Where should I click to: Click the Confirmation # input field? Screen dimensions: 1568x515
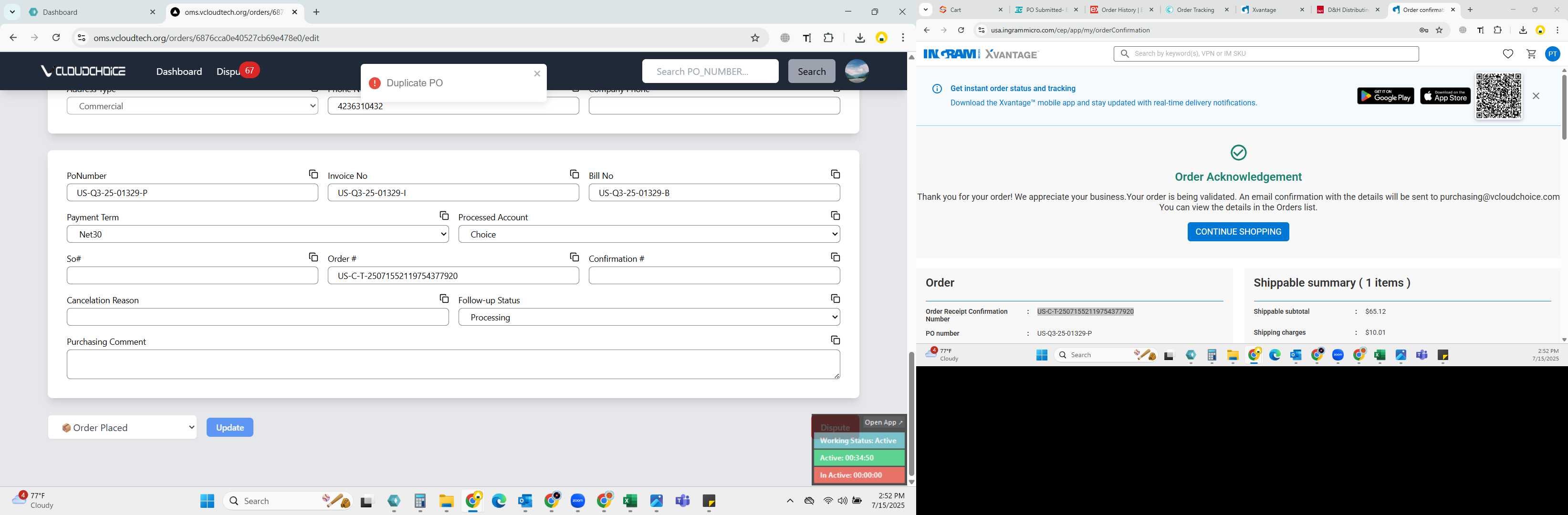coord(714,276)
